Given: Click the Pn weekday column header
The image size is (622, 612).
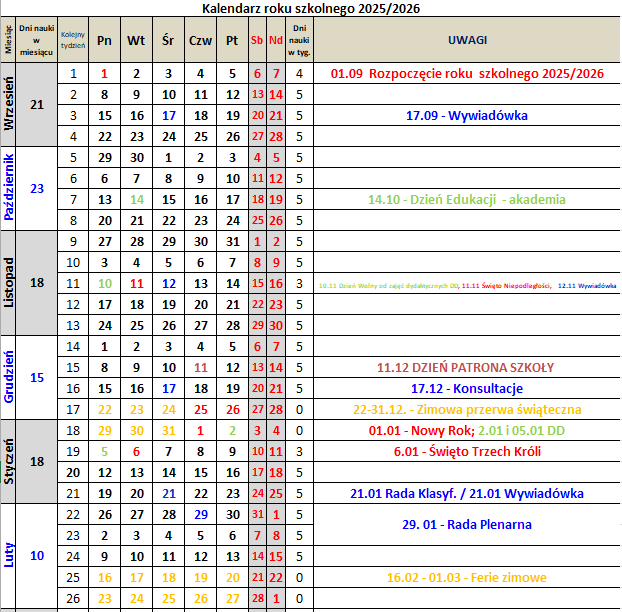Looking at the screenshot, I should 104,40.
